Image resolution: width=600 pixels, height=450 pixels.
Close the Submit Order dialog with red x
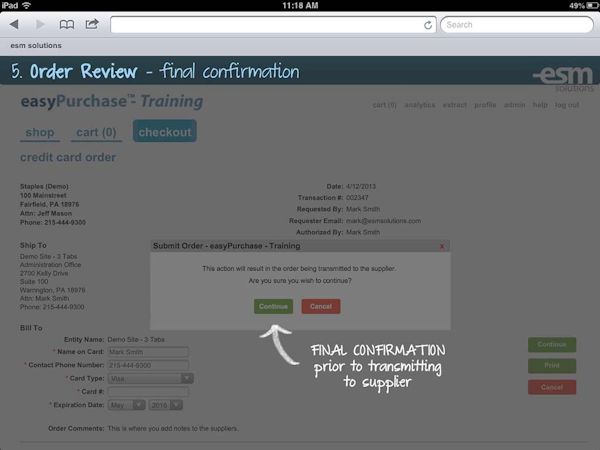pos(442,246)
